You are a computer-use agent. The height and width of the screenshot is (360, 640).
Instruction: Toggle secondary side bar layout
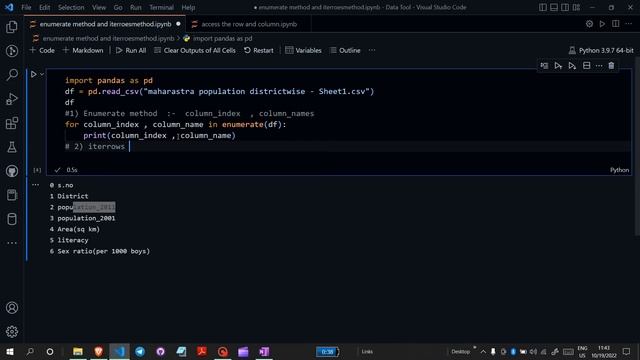click(565, 7)
